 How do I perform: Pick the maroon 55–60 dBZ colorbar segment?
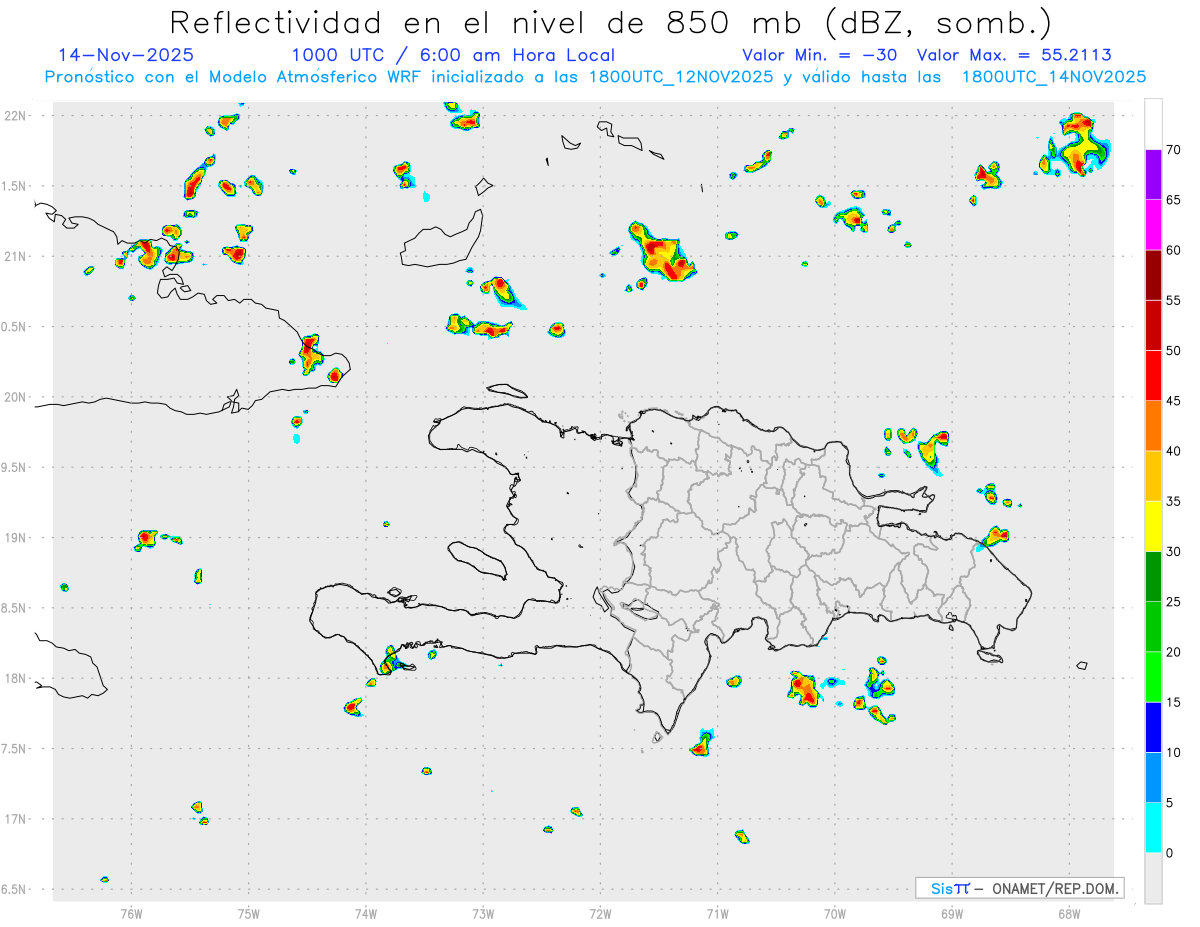point(1153,275)
